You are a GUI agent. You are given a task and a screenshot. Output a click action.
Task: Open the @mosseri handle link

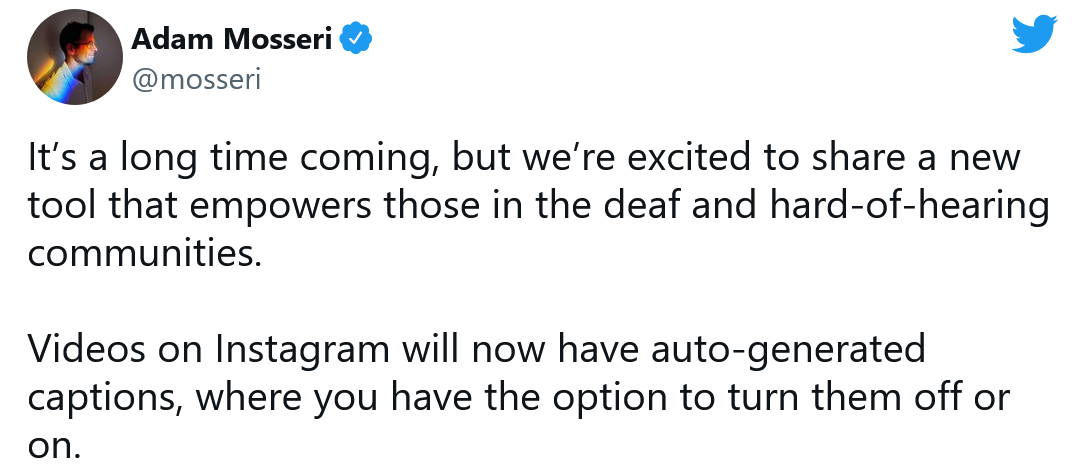coord(196,80)
